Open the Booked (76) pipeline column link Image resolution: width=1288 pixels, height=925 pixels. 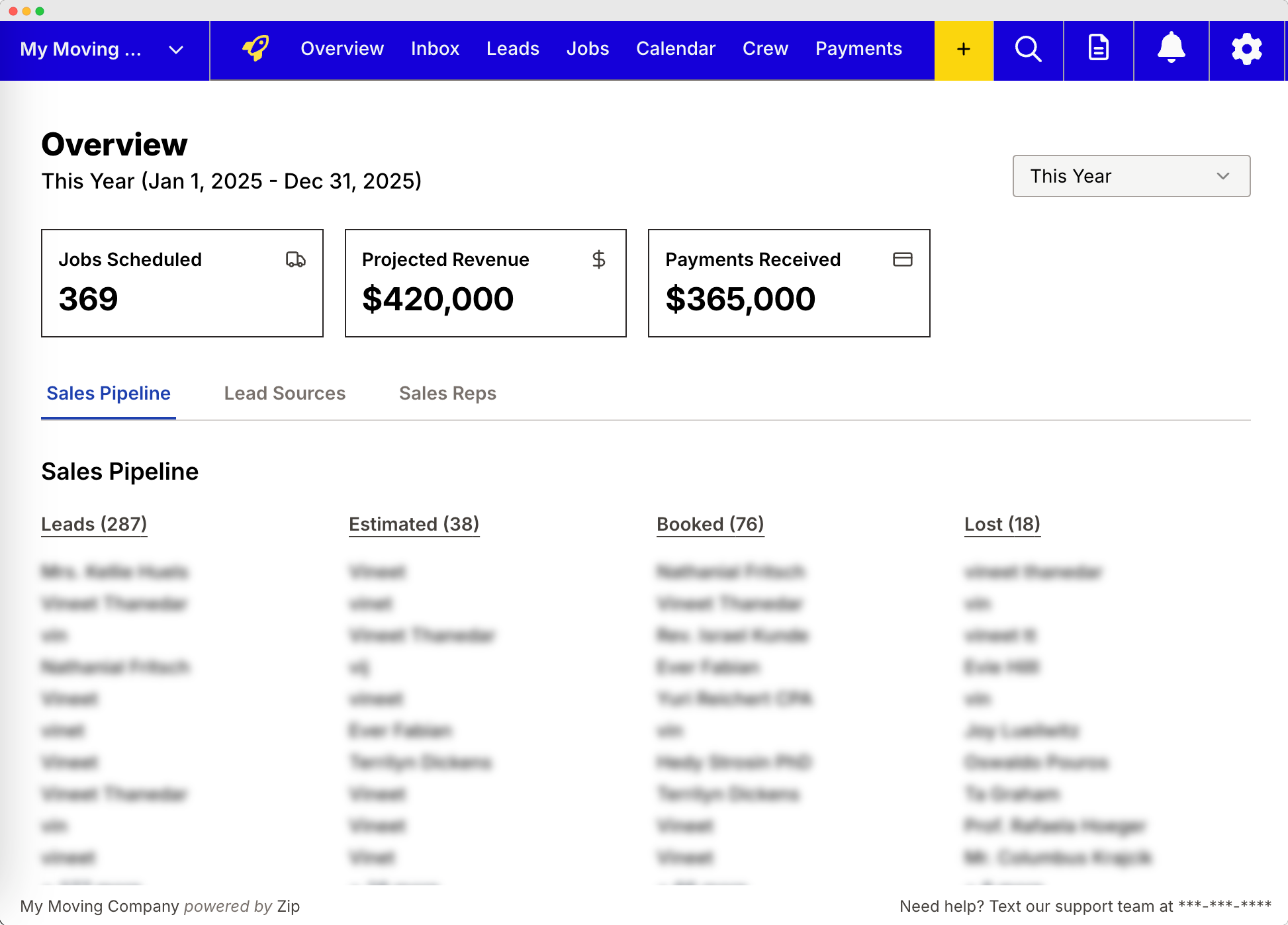click(x=710, y=523)
